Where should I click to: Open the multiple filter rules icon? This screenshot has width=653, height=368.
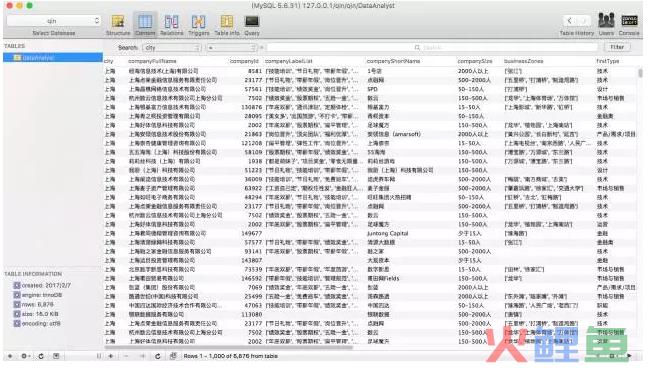(x=173, y=356)
